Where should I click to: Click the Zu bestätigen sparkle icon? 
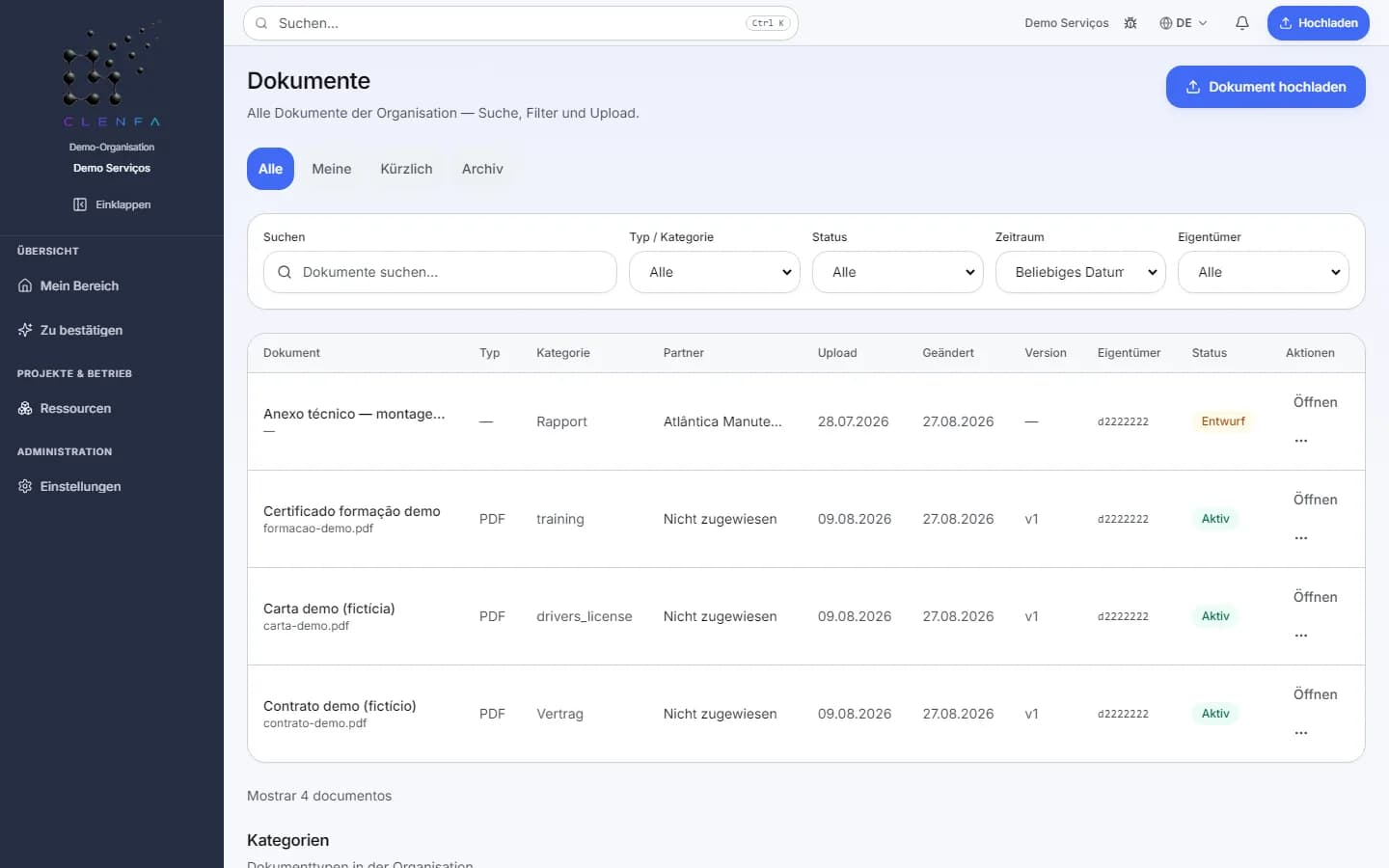[x=25, y=330]
